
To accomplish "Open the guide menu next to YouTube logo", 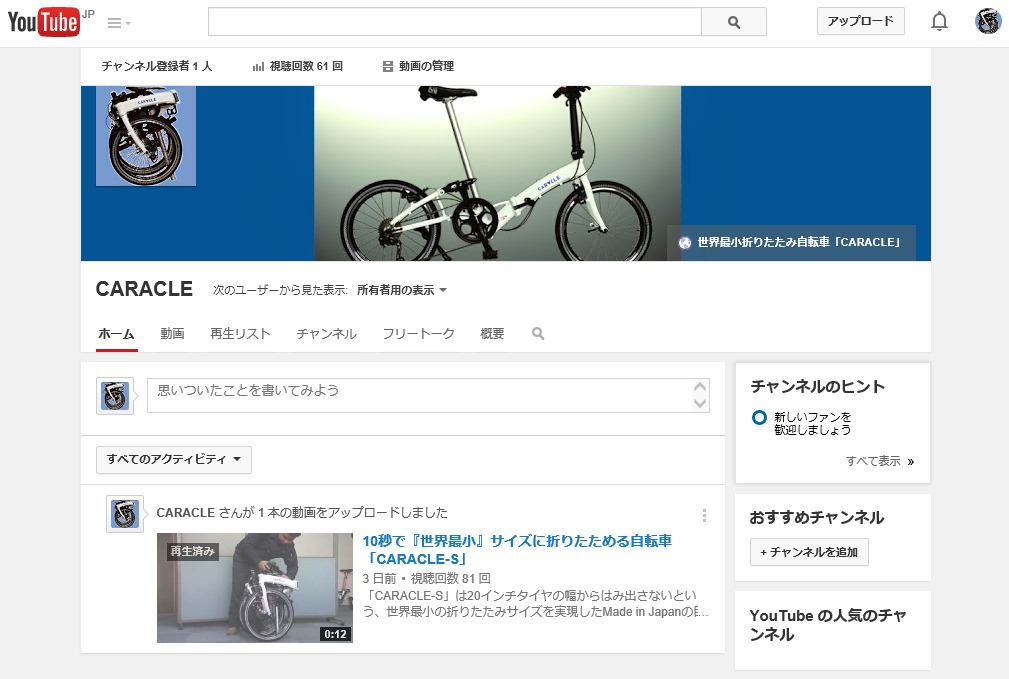I will tap(119, 23).
